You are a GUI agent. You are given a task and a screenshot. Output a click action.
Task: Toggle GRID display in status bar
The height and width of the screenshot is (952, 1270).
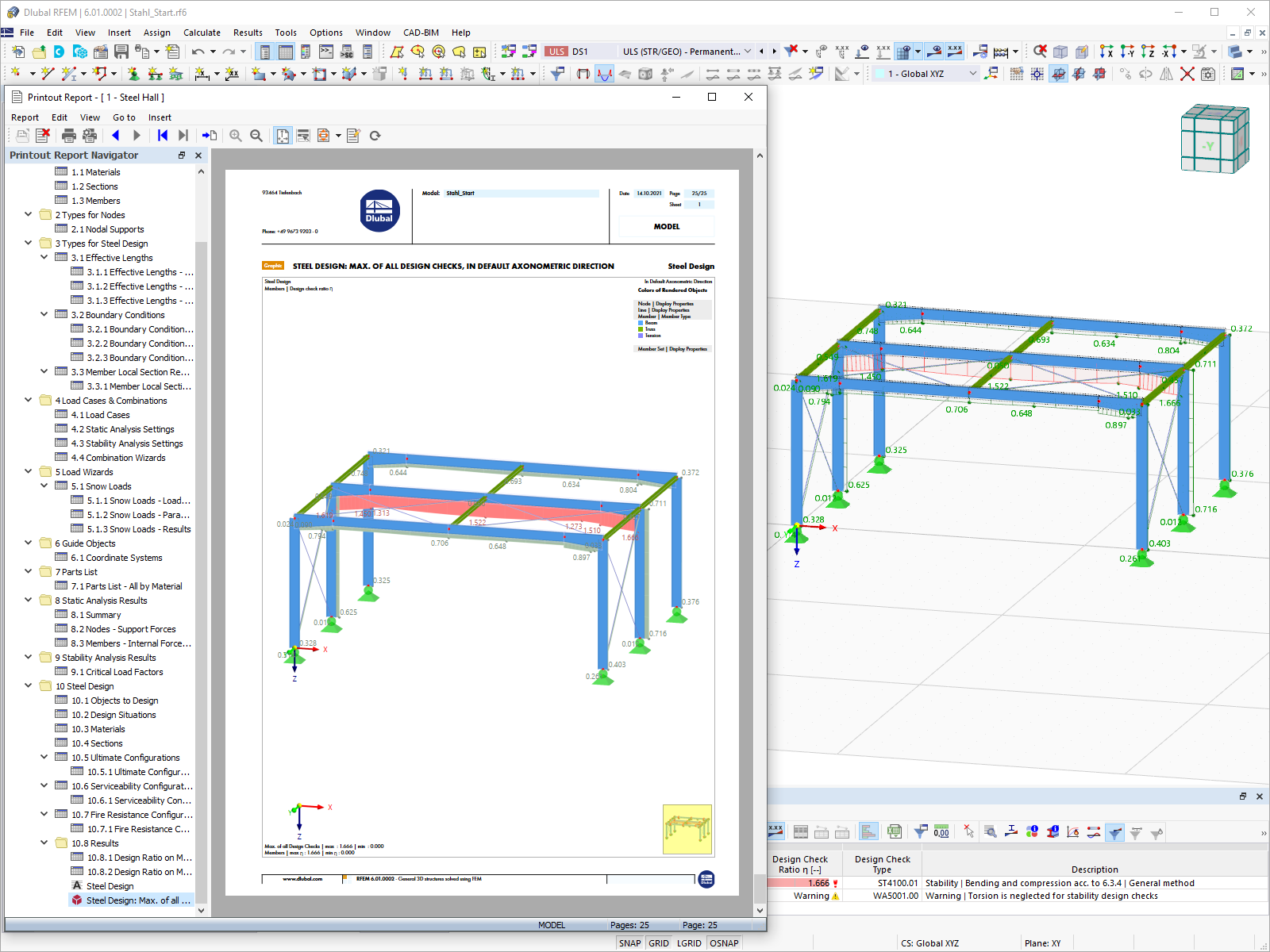(x=658, y=942)
